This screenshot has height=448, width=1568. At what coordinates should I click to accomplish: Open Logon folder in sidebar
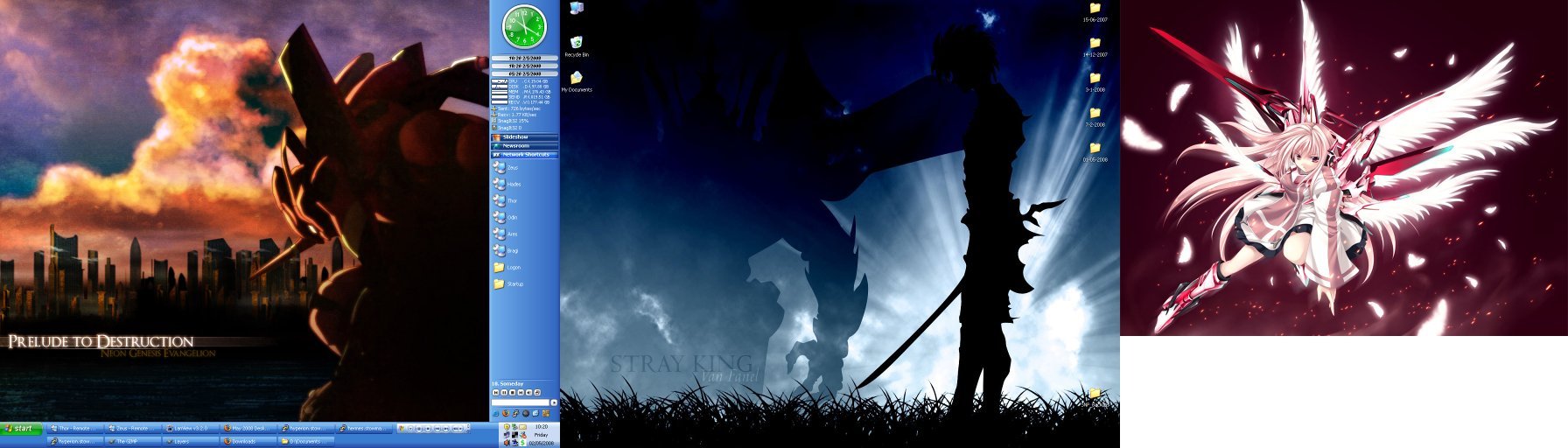coord(507,268)
